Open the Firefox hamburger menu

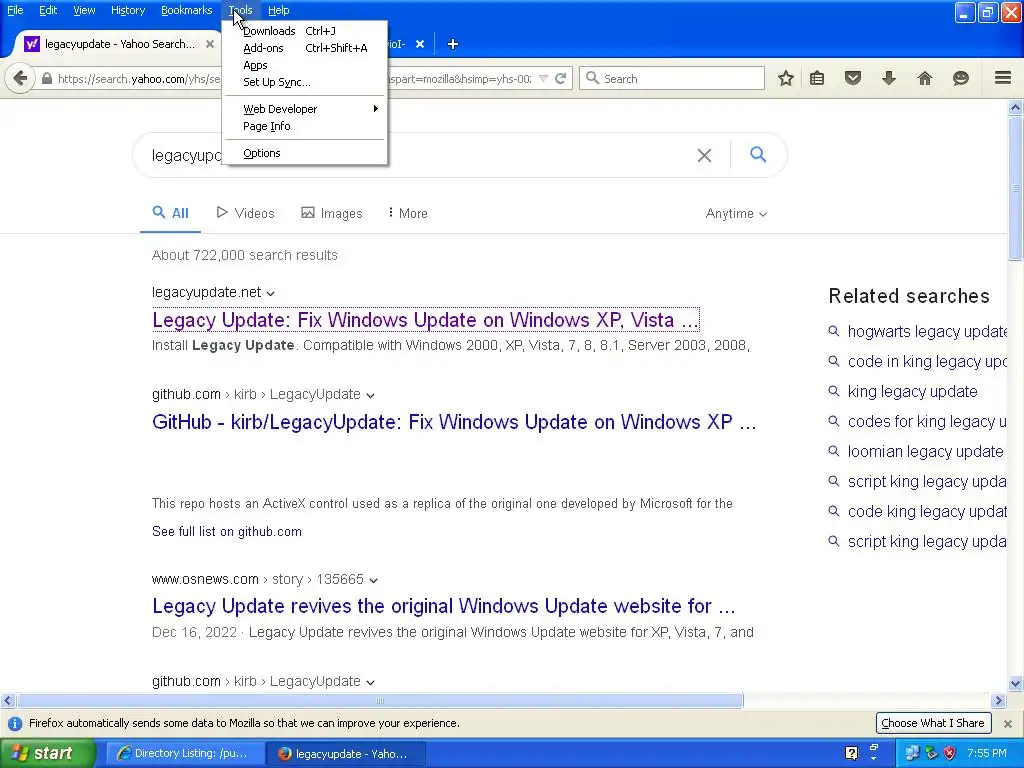click(1003, 78)
